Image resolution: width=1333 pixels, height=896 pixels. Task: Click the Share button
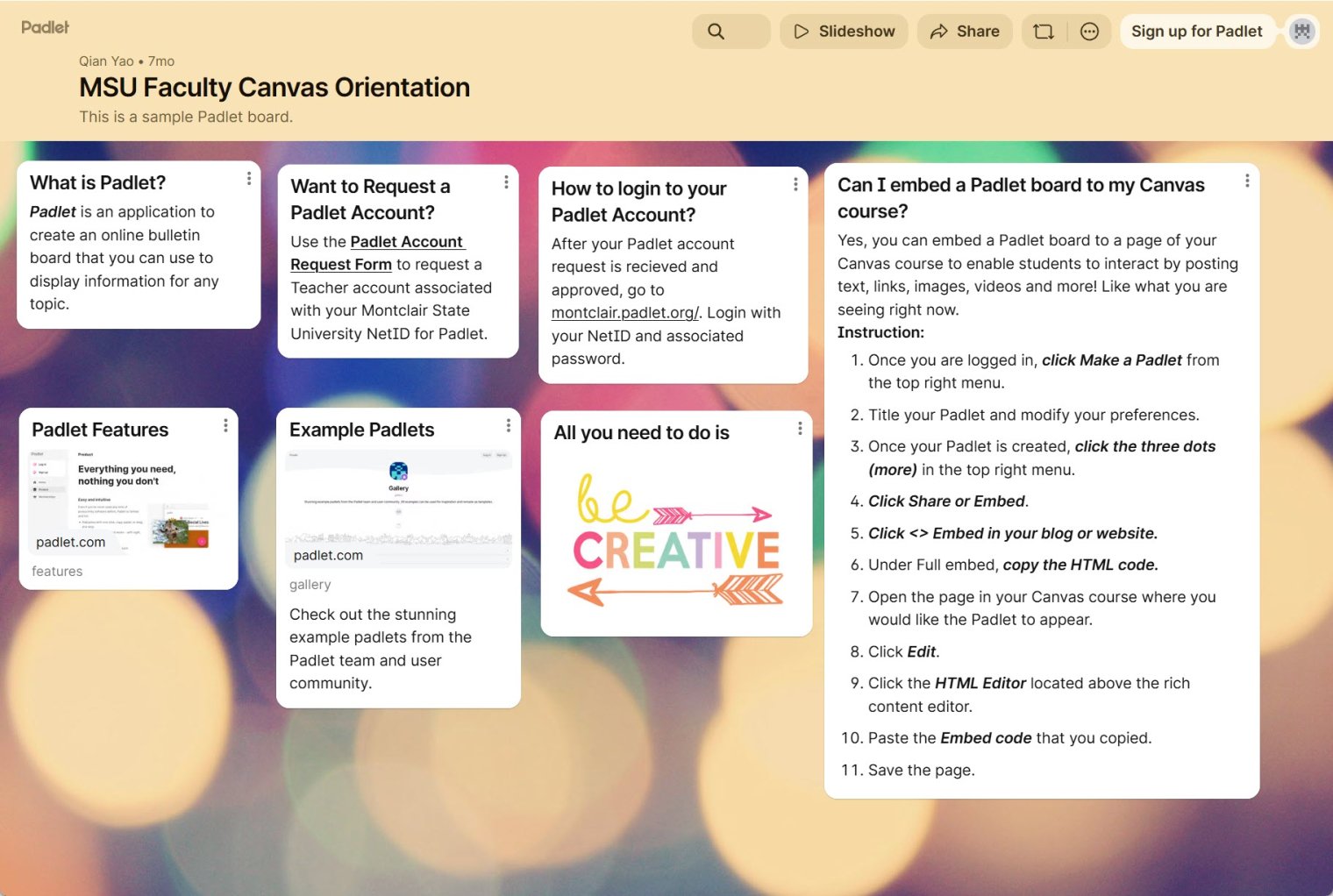pyautogui.click(x=965, y=32)
